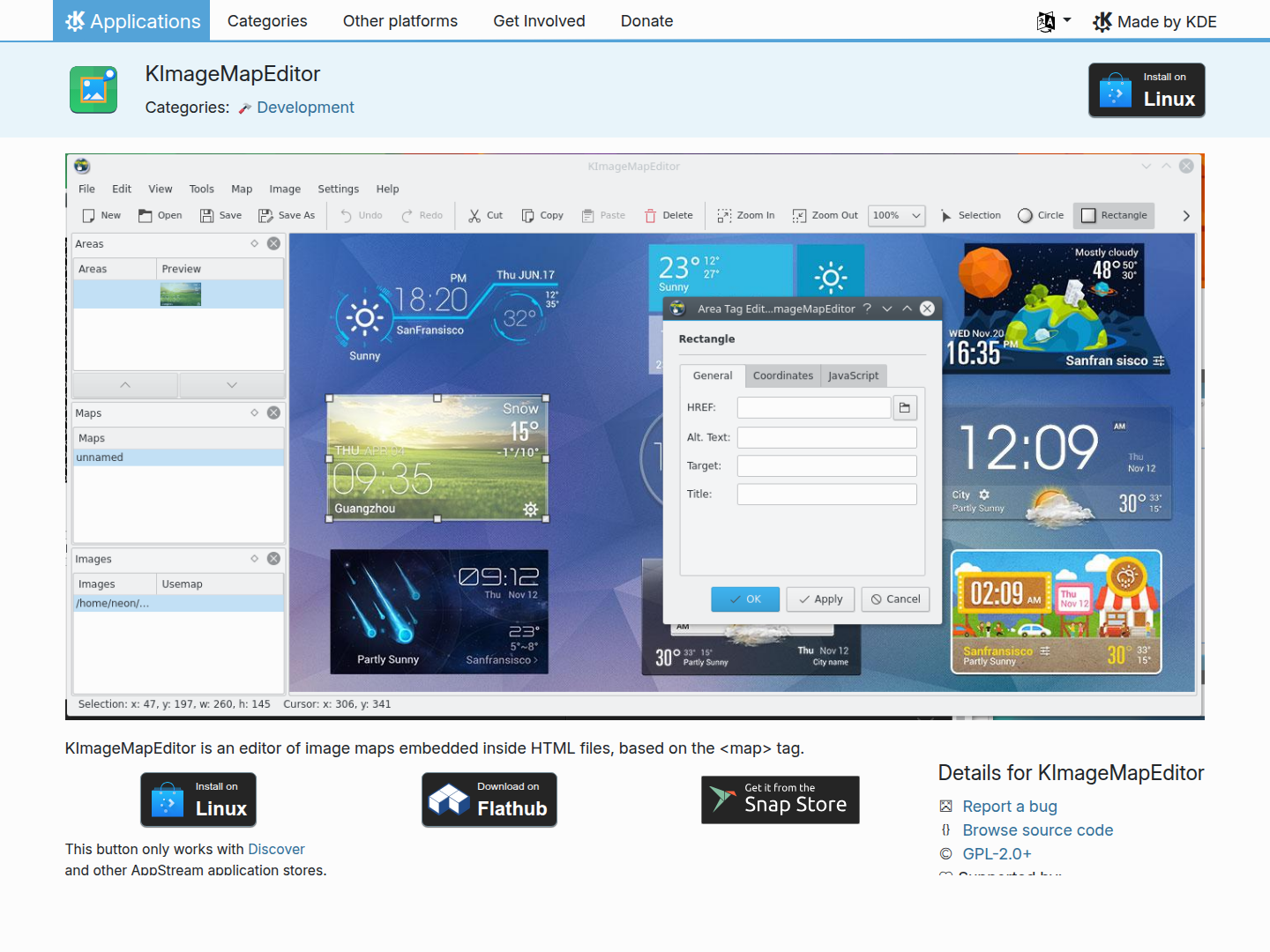Open the Edit menu
The width and height of the screenshot is (1270, 952).
pos(122,190)
